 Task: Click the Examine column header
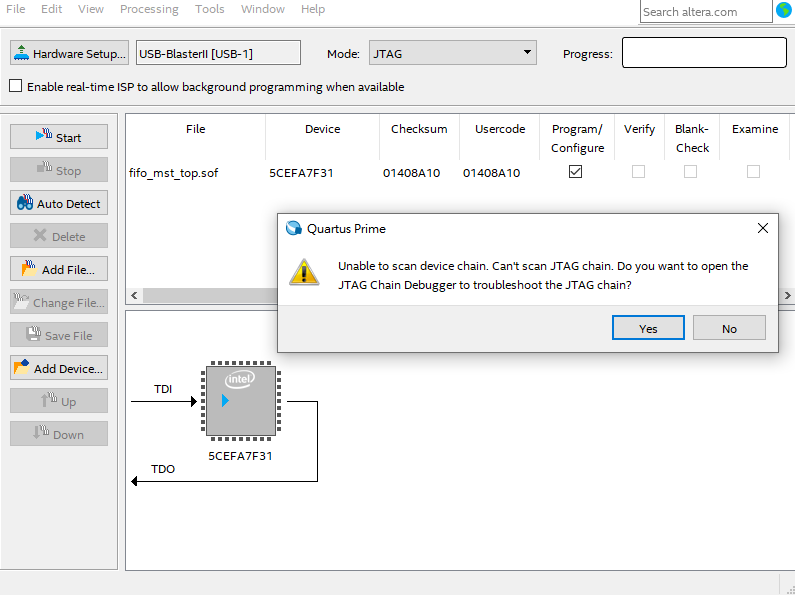click(754, 137)
